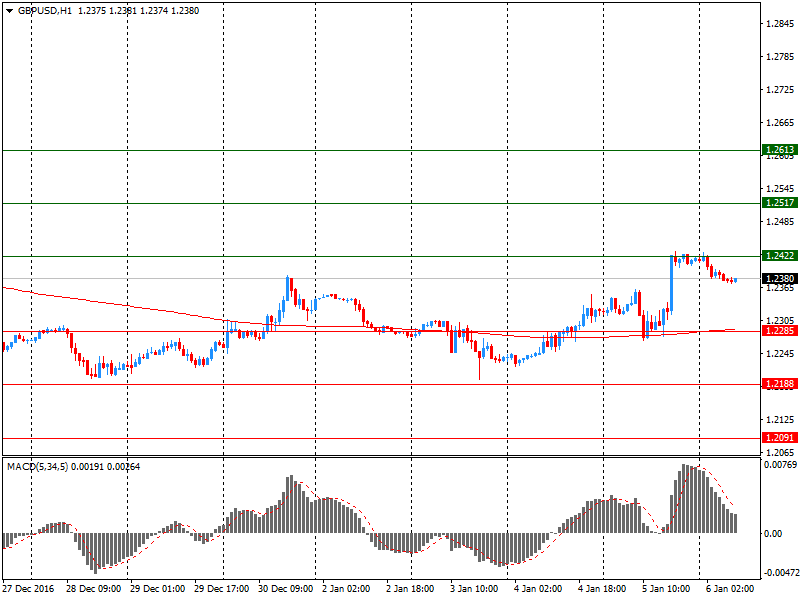This screenshot has width=800, height=600.
Task: Click the 1.2125 price scale value
Action: coord(780,419)
